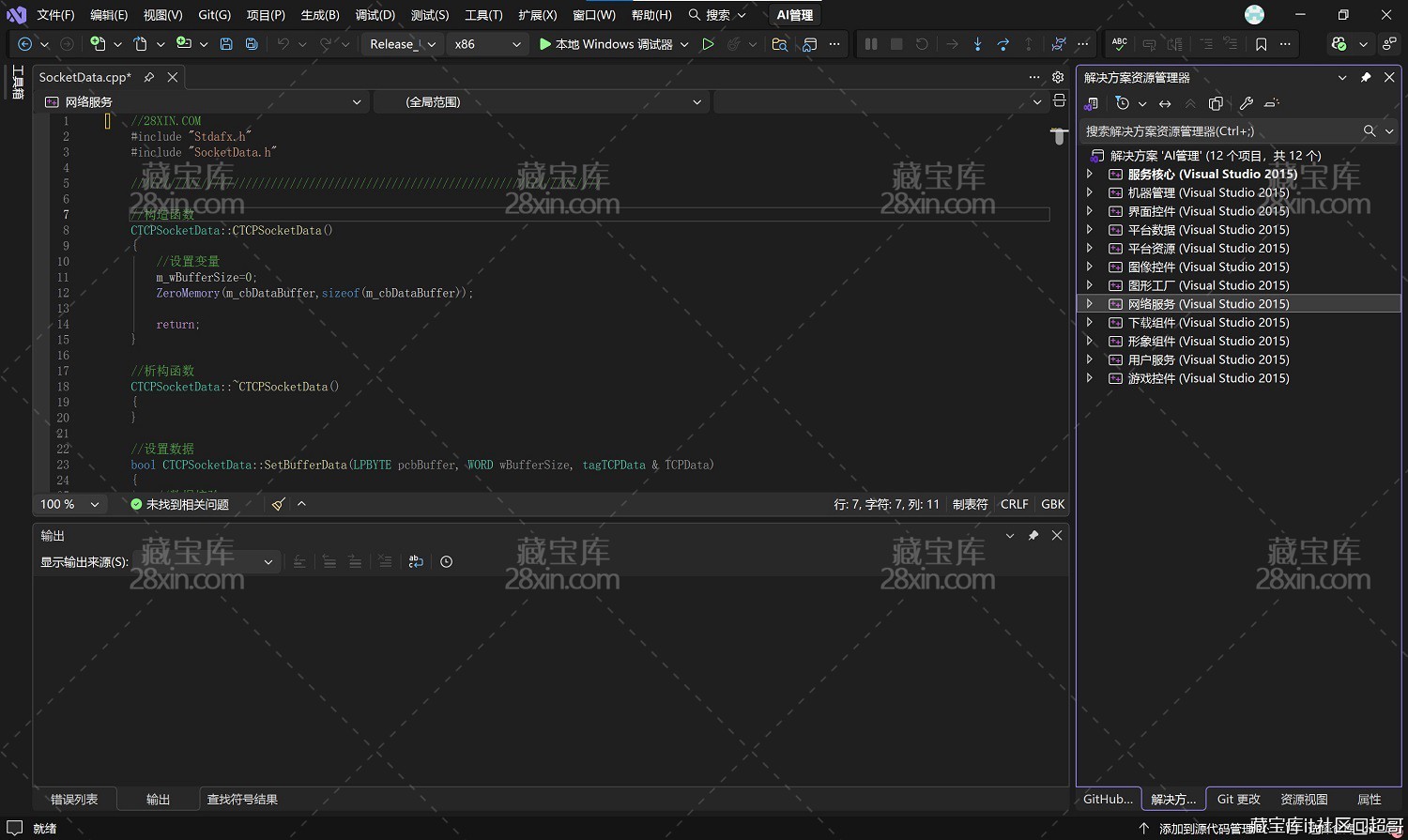Open the x86 platform dropdown
Viewport: 1408px width, 840px height.
coord(486,43)
